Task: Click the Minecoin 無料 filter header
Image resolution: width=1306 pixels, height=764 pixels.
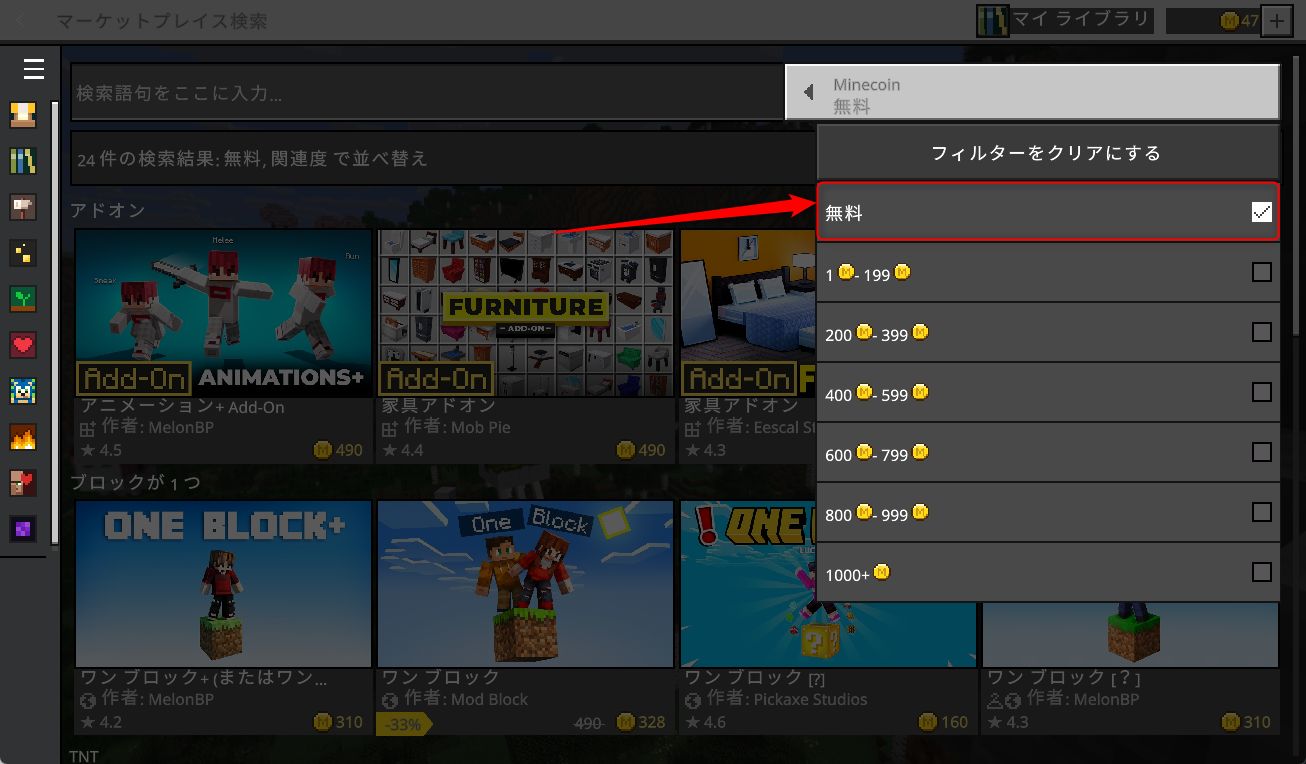Action: [x=1032, y=92]
